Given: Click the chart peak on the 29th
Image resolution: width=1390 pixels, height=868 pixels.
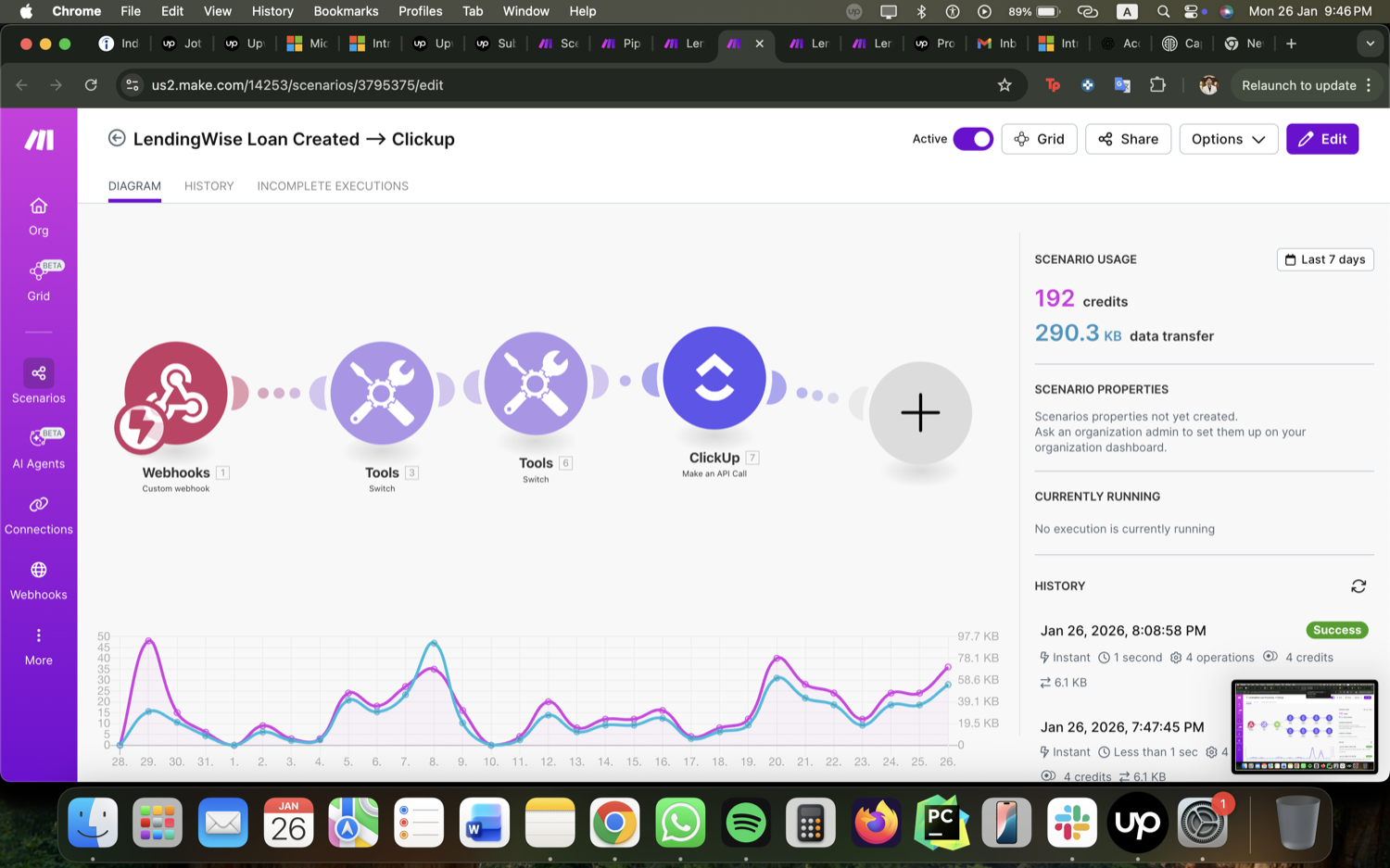Looking at the screenshot, I should coord(148,639).
